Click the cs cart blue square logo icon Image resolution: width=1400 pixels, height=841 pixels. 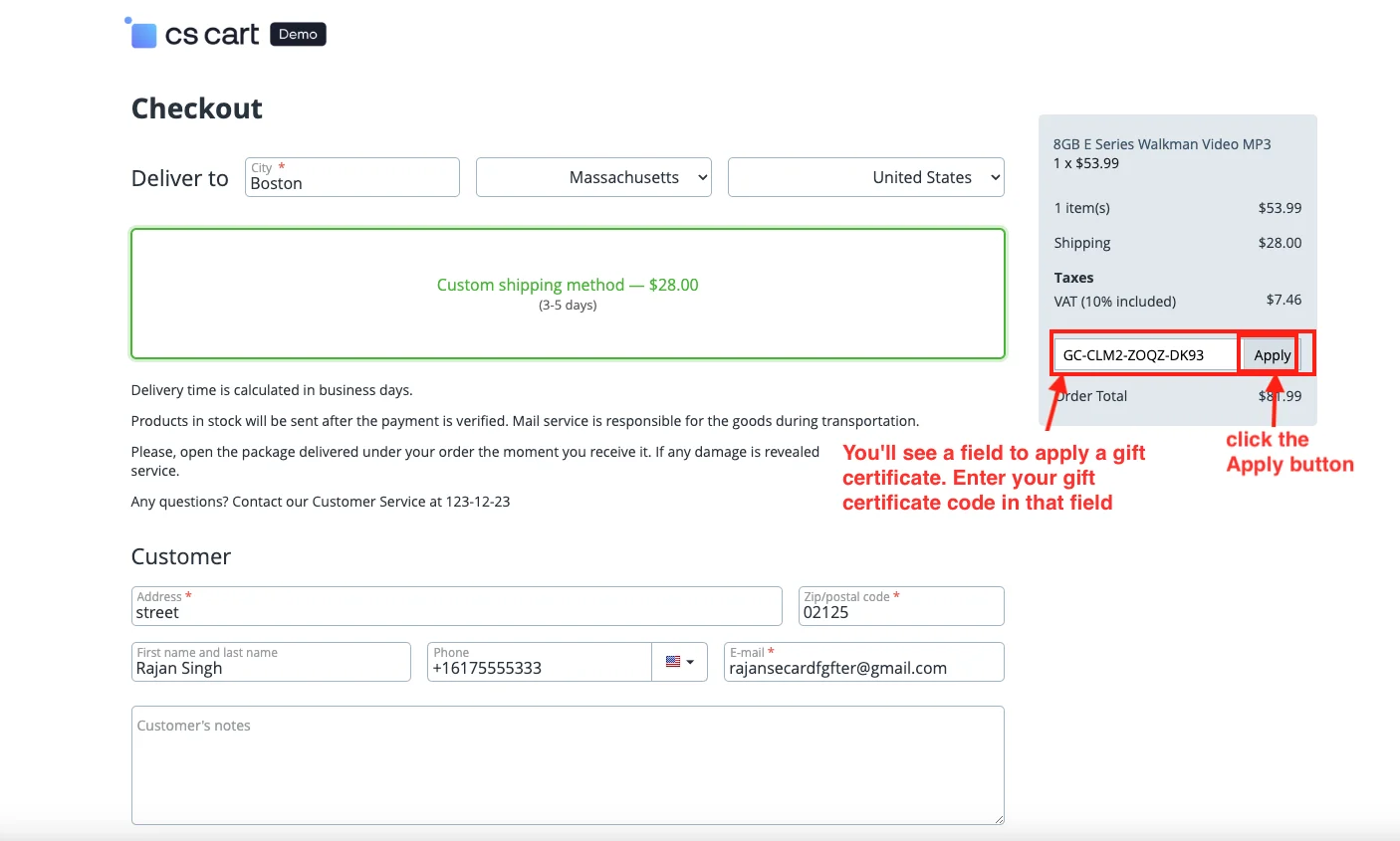(x=143, y=35)
